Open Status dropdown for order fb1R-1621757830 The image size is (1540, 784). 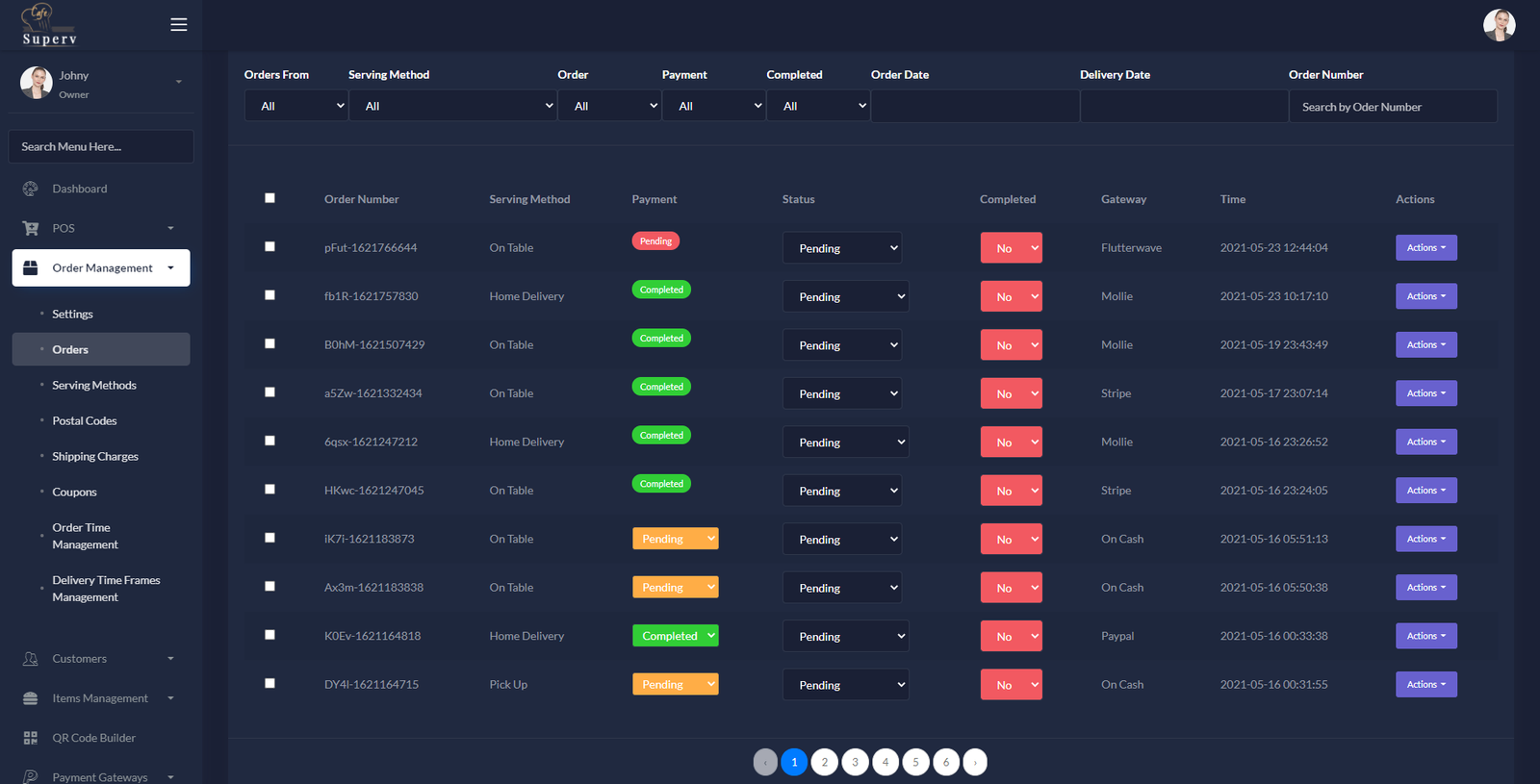point(845,296)
